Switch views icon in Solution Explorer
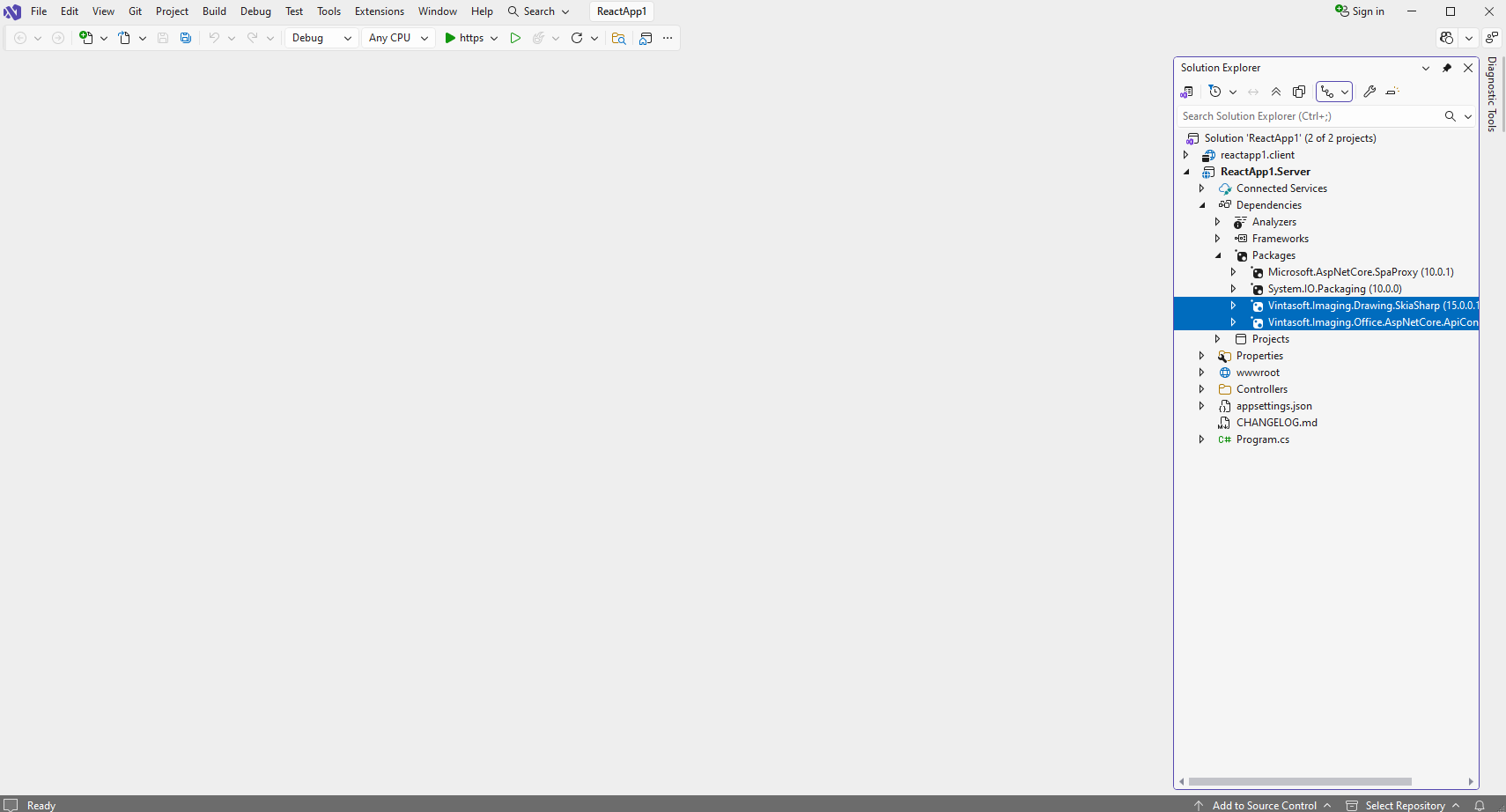 [1187, 92]
